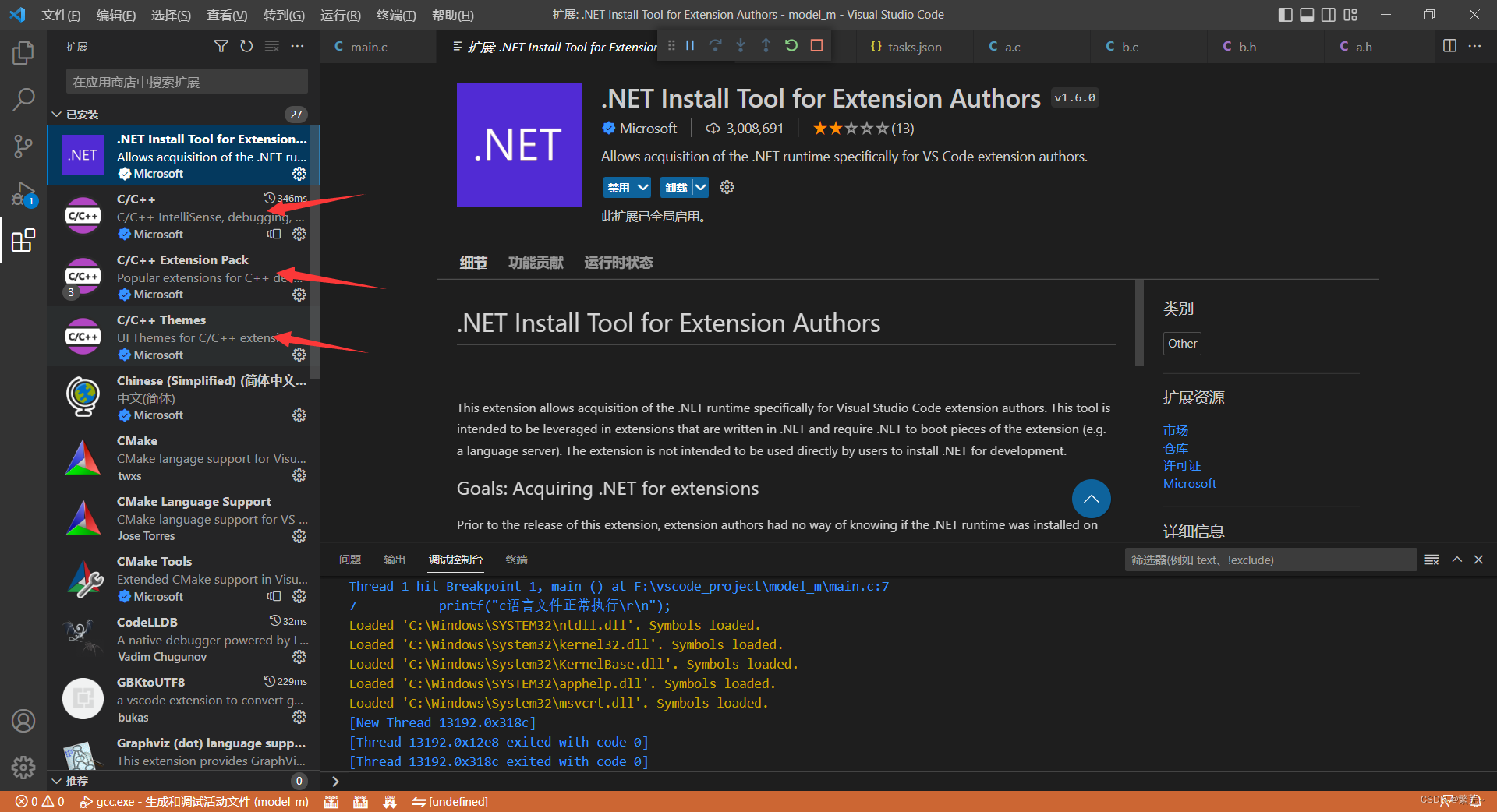The height and width of the screenshot is (812, 1497).
Task: Open the Marketplace resource link
Action: tap(1176, 430)
